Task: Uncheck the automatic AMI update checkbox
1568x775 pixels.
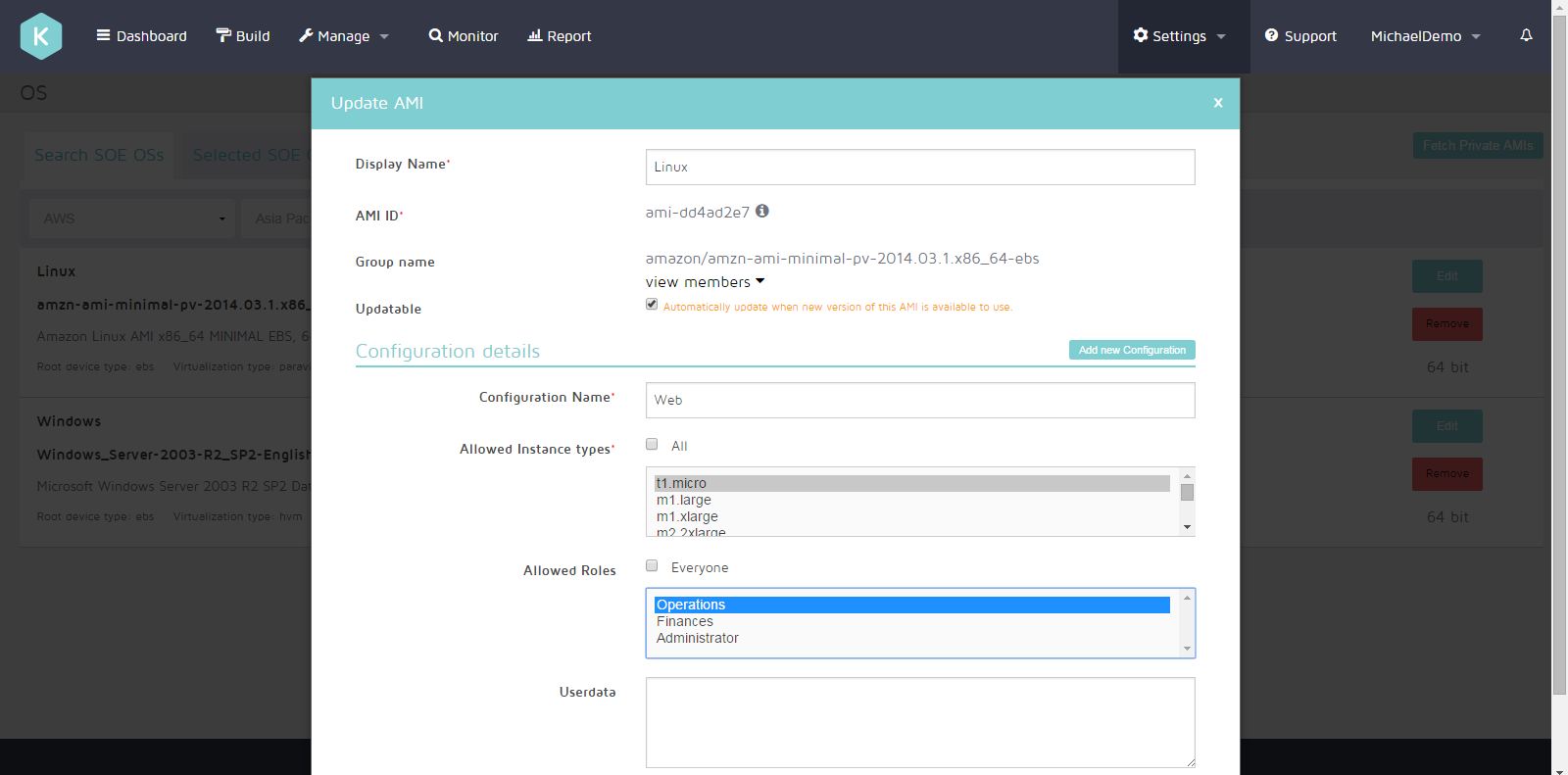Action: 652,305
